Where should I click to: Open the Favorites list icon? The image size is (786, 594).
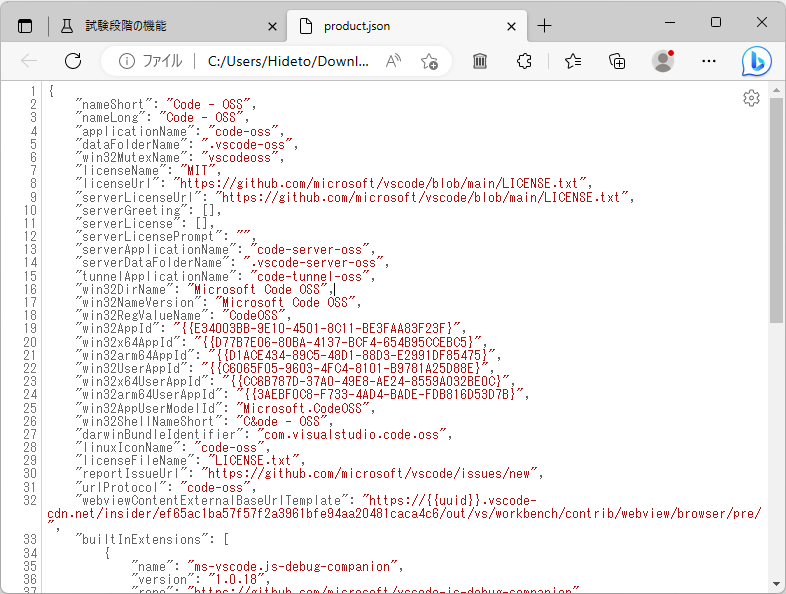pos(572,61)
